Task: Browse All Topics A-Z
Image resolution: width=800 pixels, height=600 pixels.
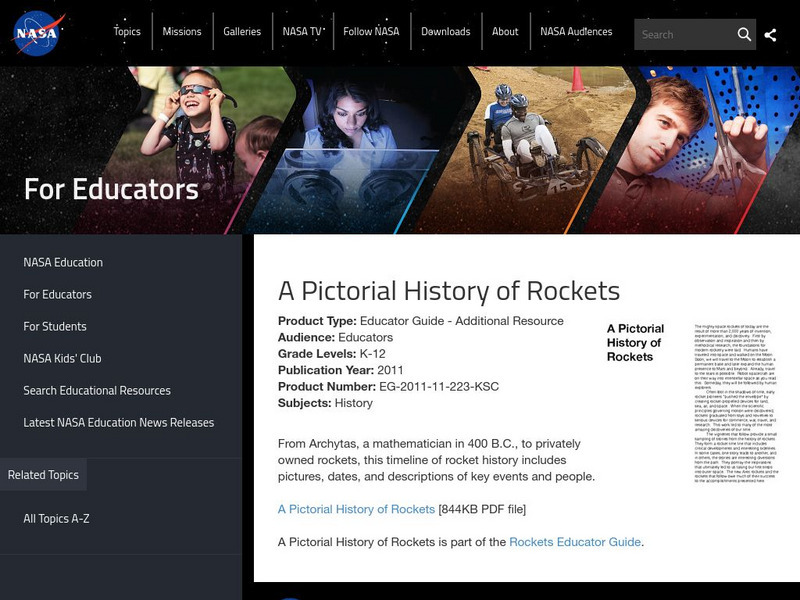Action: [58, 518]
